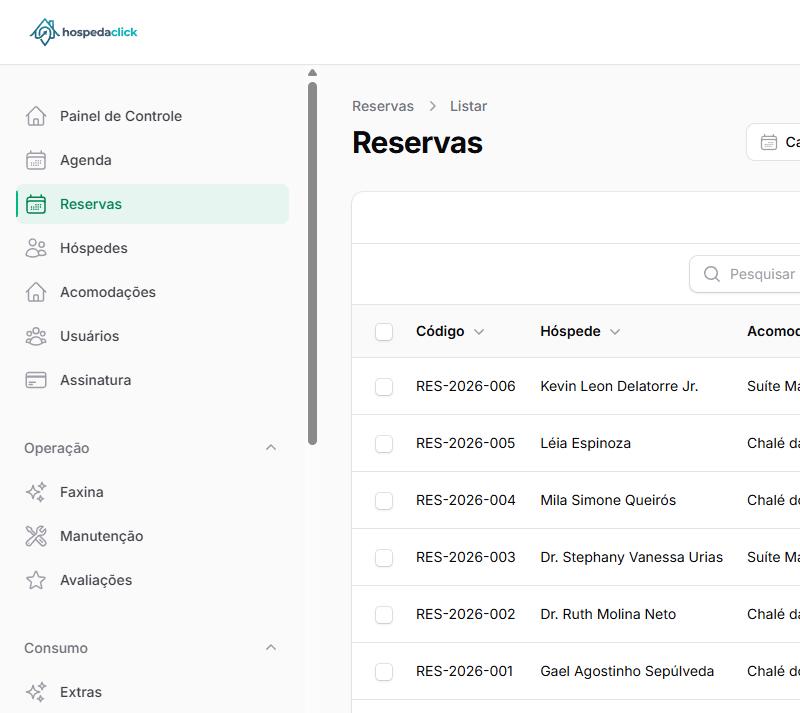Click the Acomodações house icon
The width and height of the screenshot is (800, 713).
point(36,292)
